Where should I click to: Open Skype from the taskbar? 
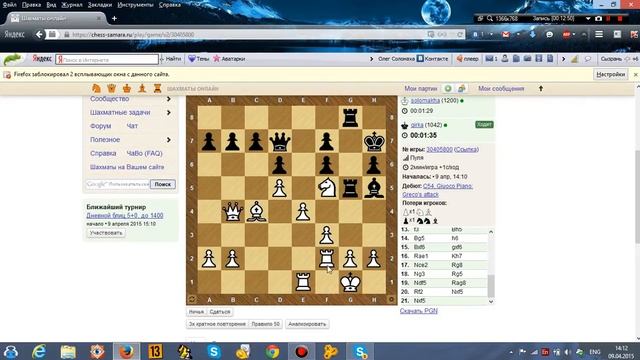click(x=214, y=351)
